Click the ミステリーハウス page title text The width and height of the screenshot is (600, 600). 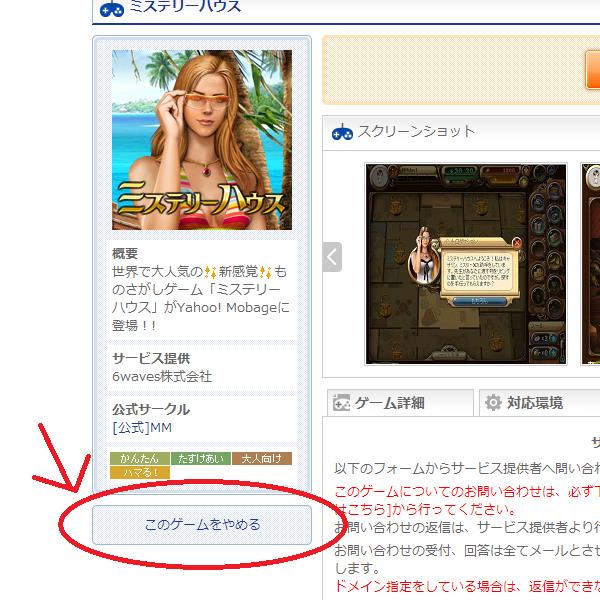pos(185,7)
